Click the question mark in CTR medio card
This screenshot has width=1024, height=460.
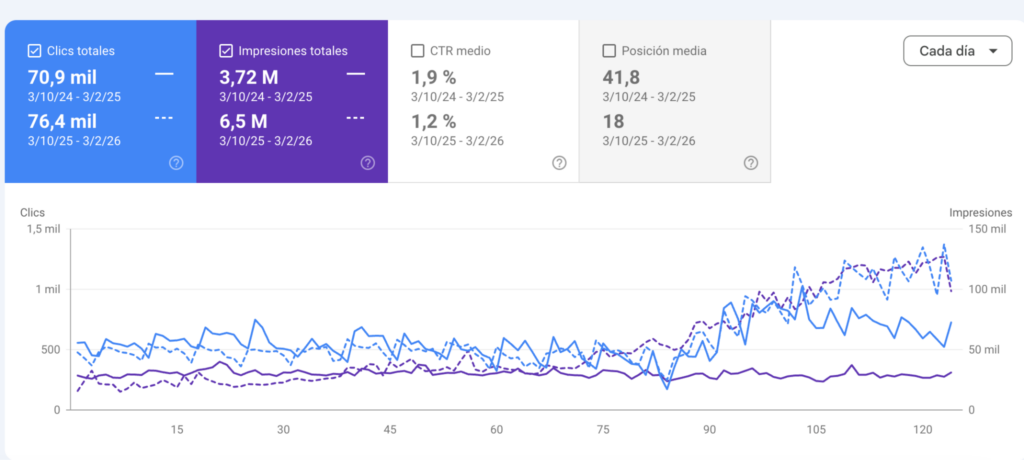[560, 163]
